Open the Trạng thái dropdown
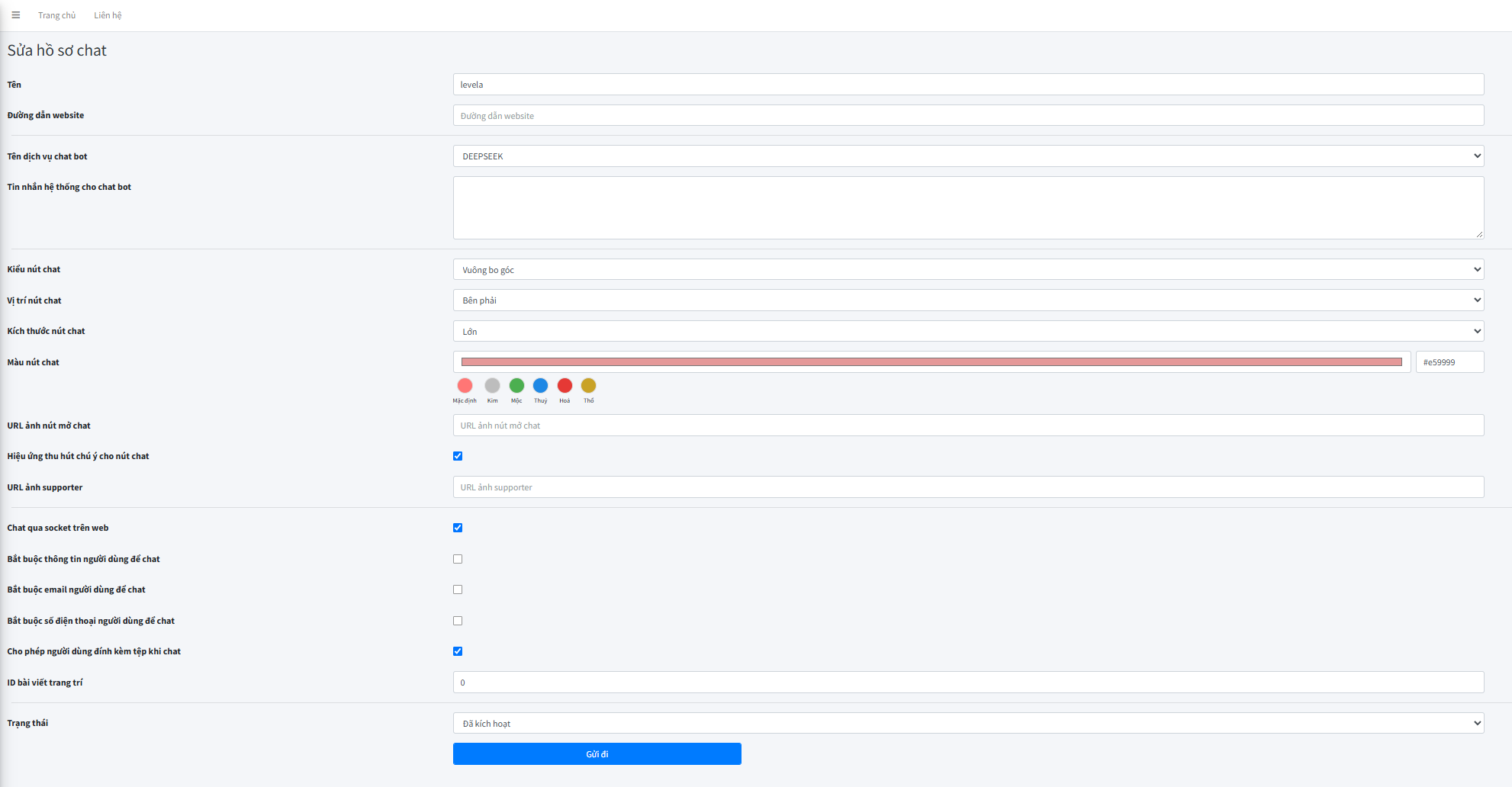The height and width of the screenshot is (787, 1512). 968,723
